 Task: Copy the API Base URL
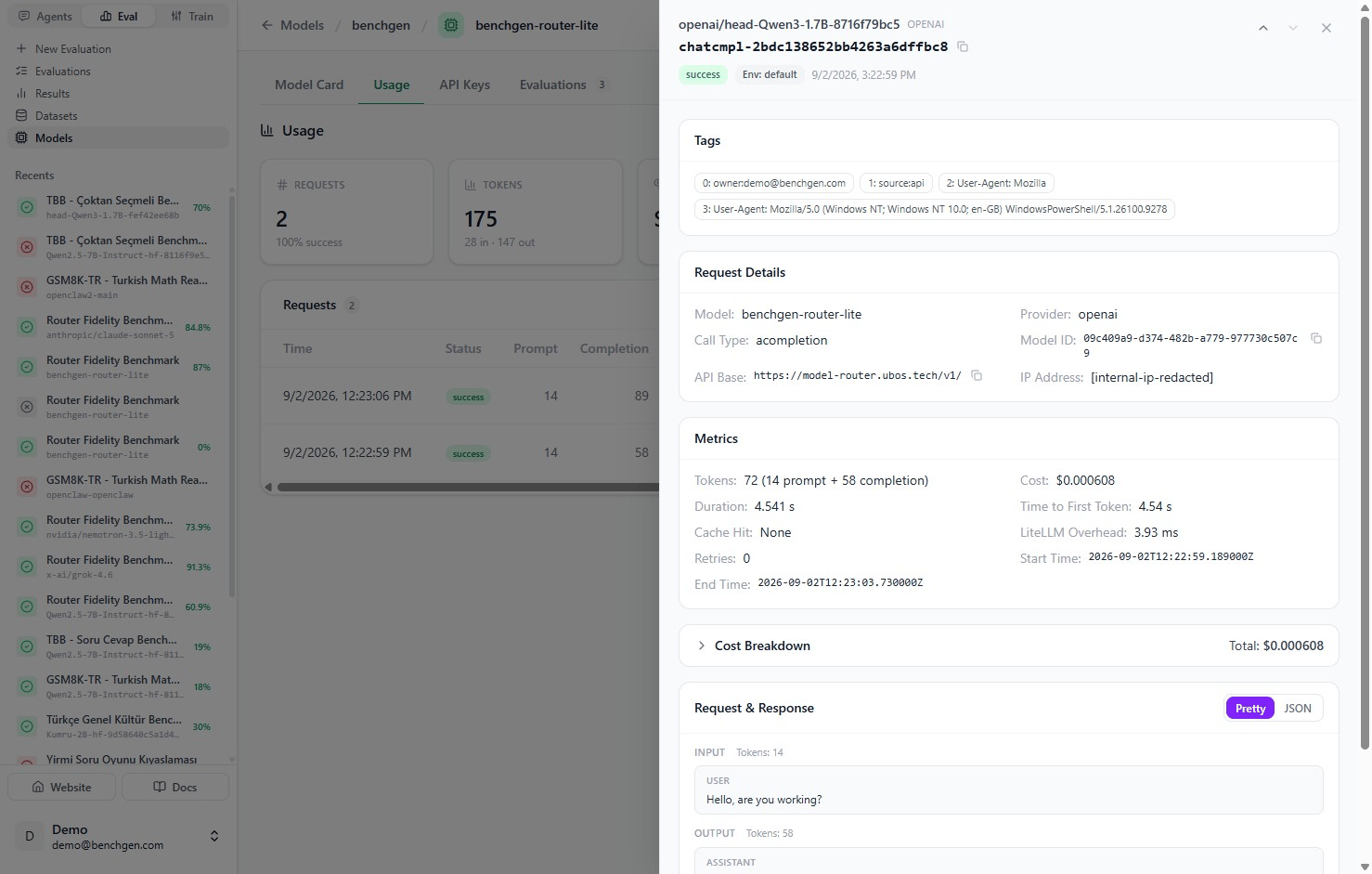coord(977,375)
